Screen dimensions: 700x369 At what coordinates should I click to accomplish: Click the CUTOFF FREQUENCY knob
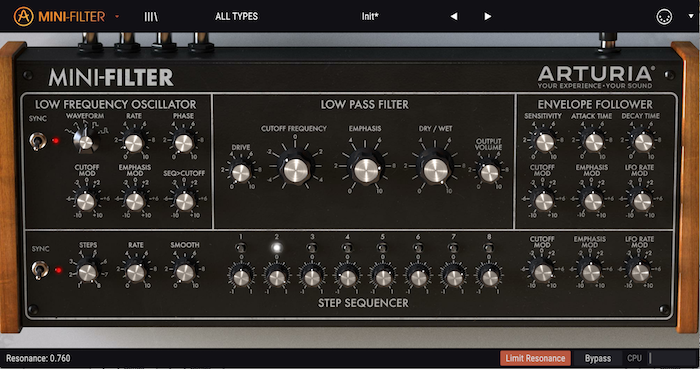pyautogui.click(x=295, y=169)
